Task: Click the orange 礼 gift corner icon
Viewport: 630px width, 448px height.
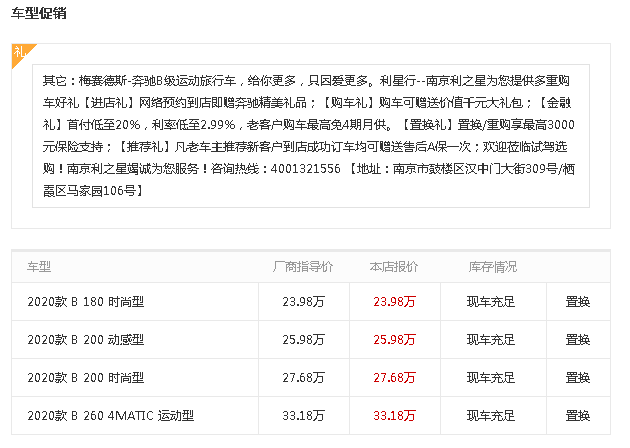Action: (22, 54)
